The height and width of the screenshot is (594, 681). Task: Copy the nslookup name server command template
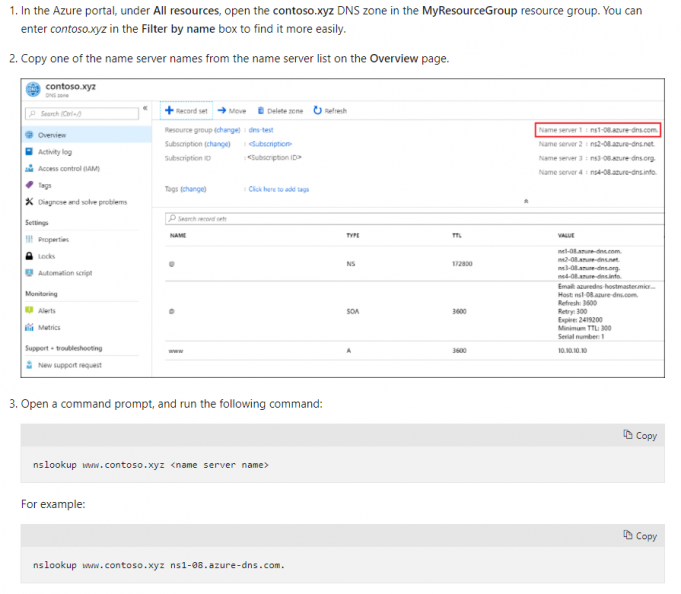(639, 435)
